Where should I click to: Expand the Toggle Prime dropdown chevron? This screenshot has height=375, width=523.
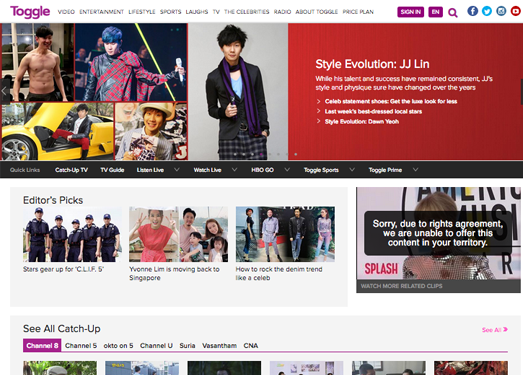click(415, 169)
